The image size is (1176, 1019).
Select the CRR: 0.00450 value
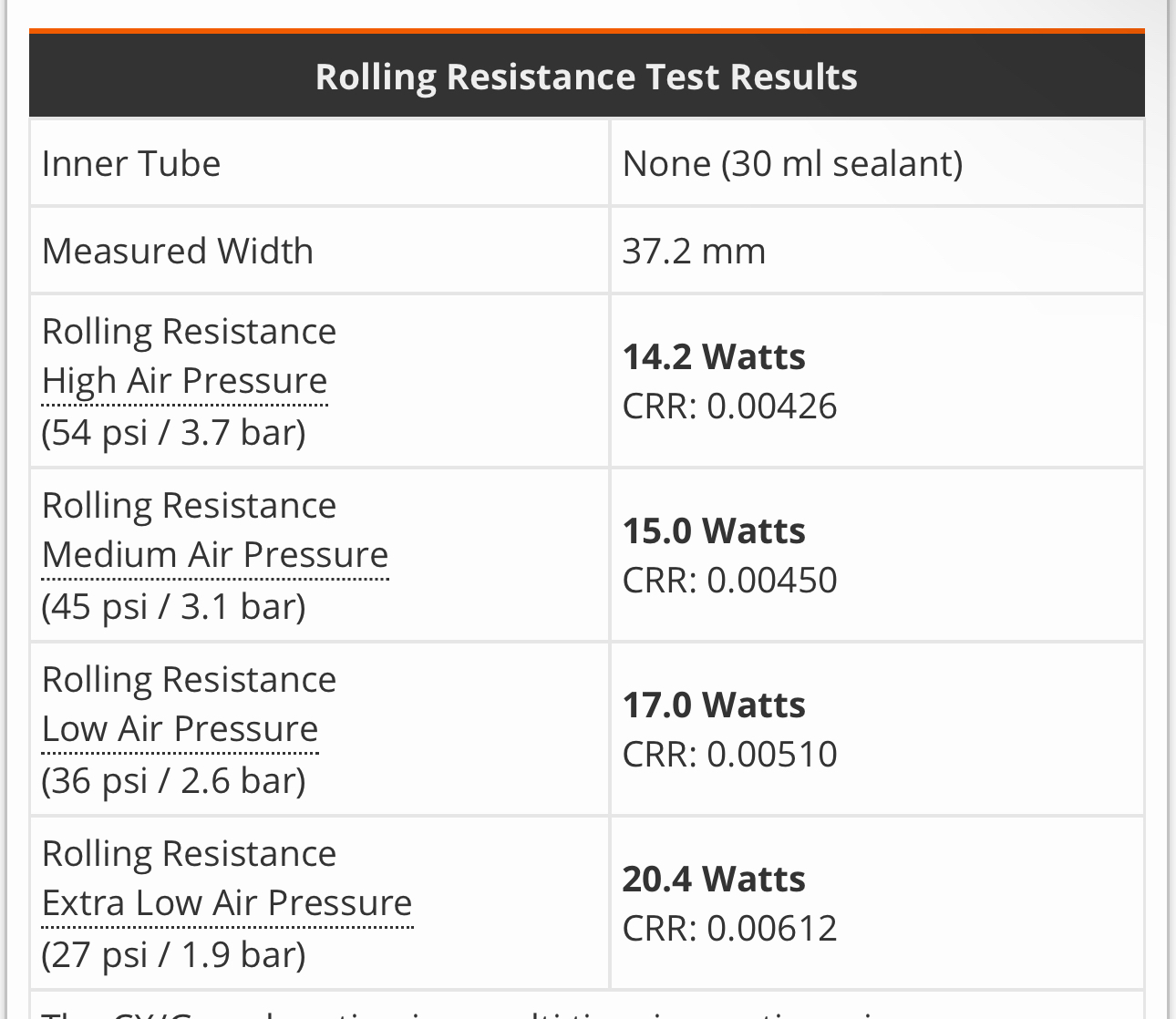pyautogui.click(x=729, y=581)
